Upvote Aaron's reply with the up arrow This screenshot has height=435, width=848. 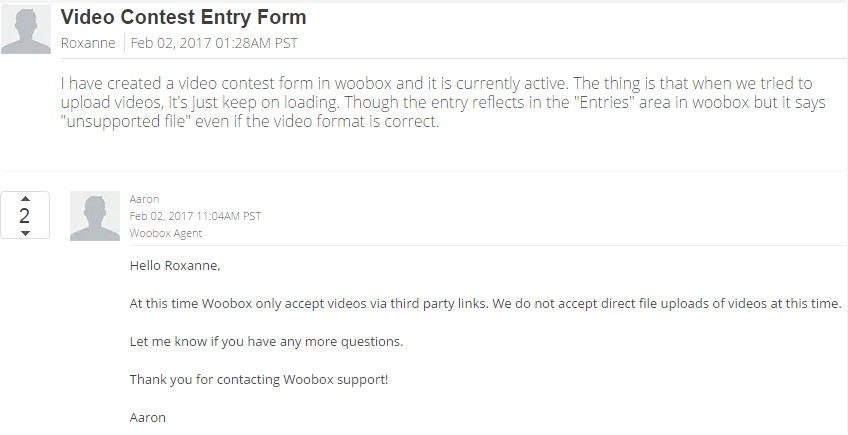click(25, 199)
